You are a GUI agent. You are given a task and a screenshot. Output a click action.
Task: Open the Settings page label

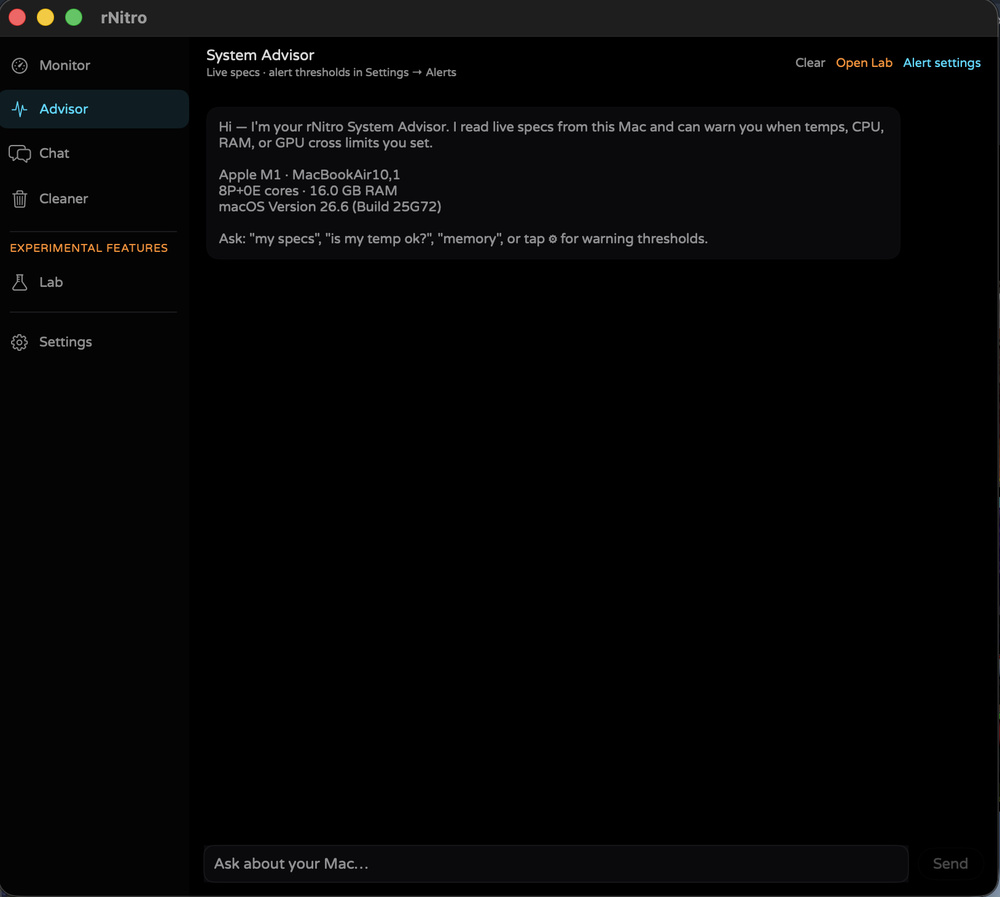pos(66,342)
